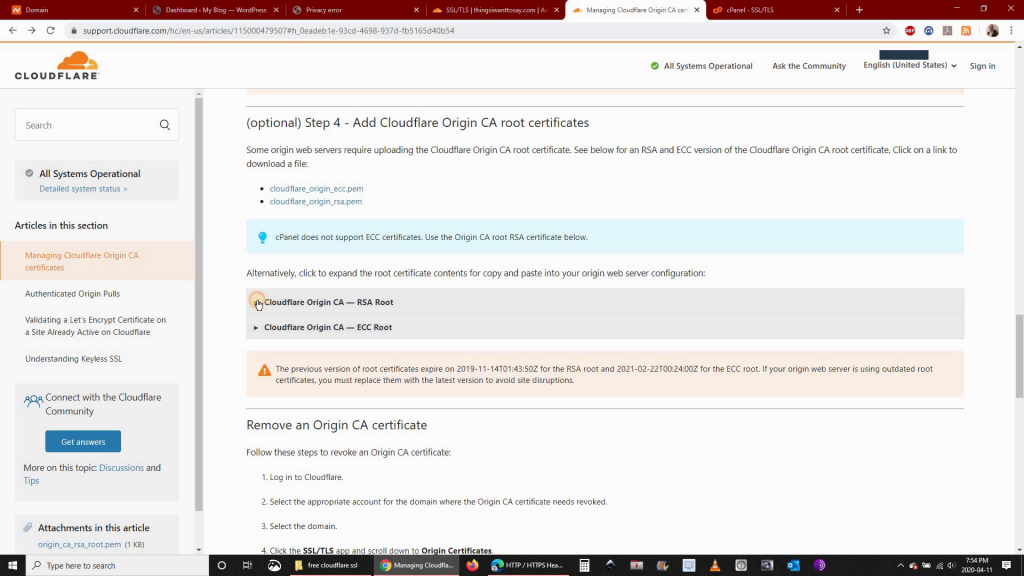Click the Windows taskbar search box
Viewport: 1024px width, 576px height.
[118, 566]
